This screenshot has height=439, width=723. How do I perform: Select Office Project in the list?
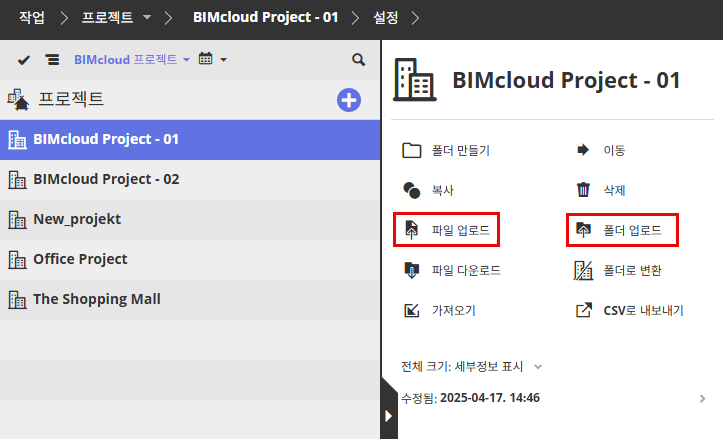[x=190, y=260]
